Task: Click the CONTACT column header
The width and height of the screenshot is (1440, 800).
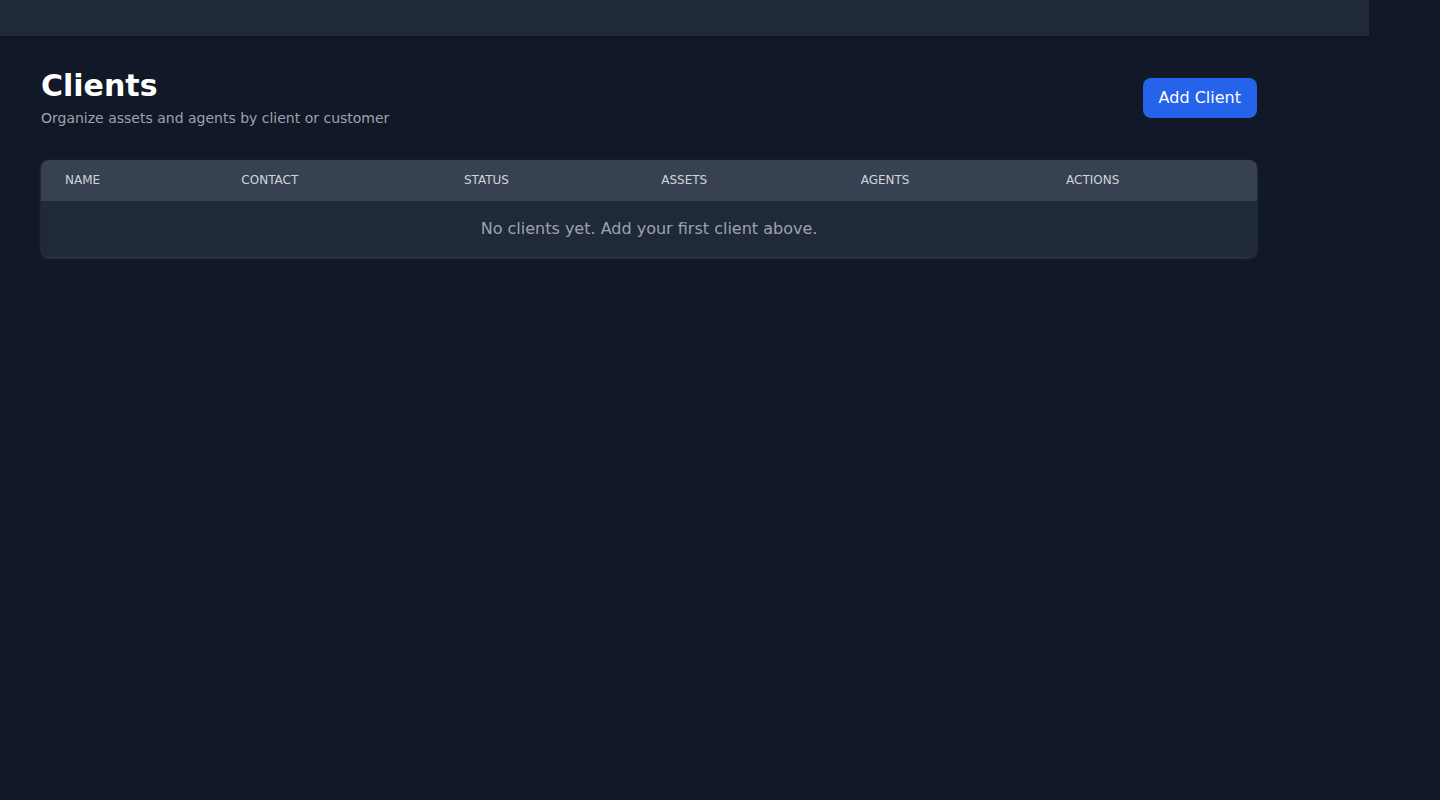Action: [x=270, y=180]
